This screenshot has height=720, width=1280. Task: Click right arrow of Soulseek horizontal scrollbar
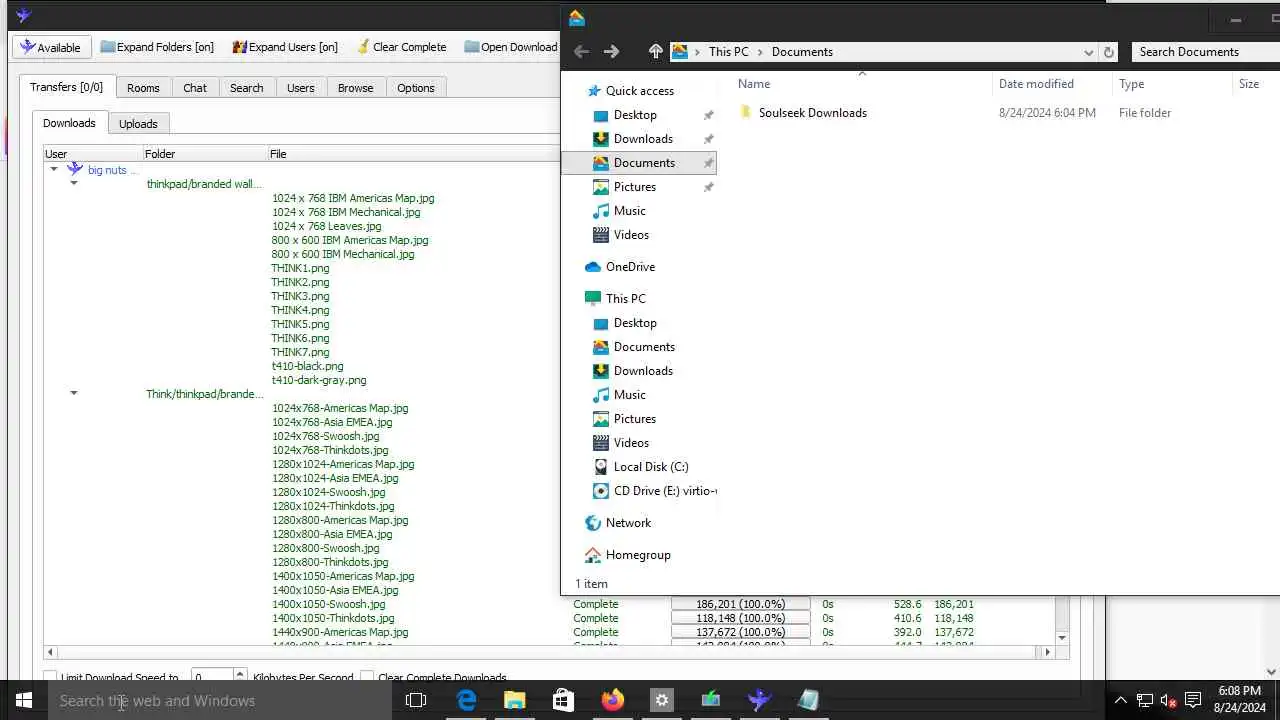[x=1047, y=652]
